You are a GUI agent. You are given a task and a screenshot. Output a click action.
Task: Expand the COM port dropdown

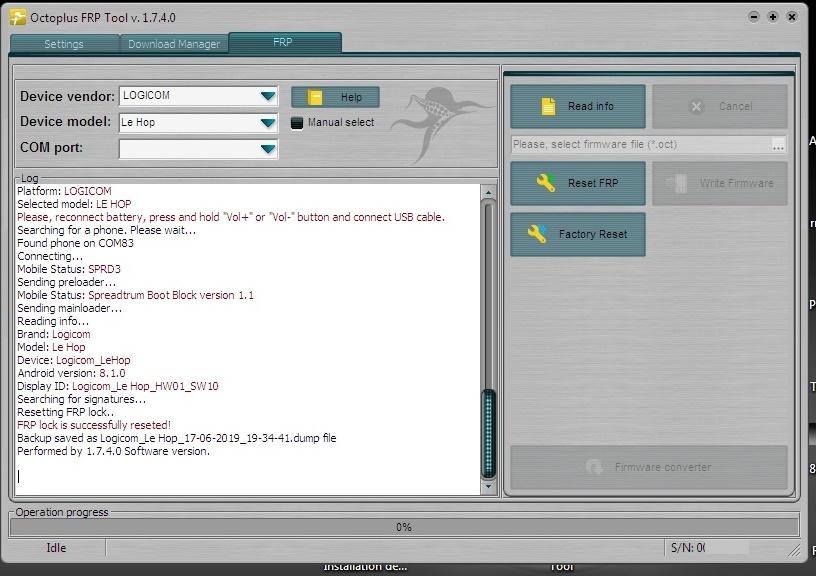pyautogui.click(x=267, y=149)
